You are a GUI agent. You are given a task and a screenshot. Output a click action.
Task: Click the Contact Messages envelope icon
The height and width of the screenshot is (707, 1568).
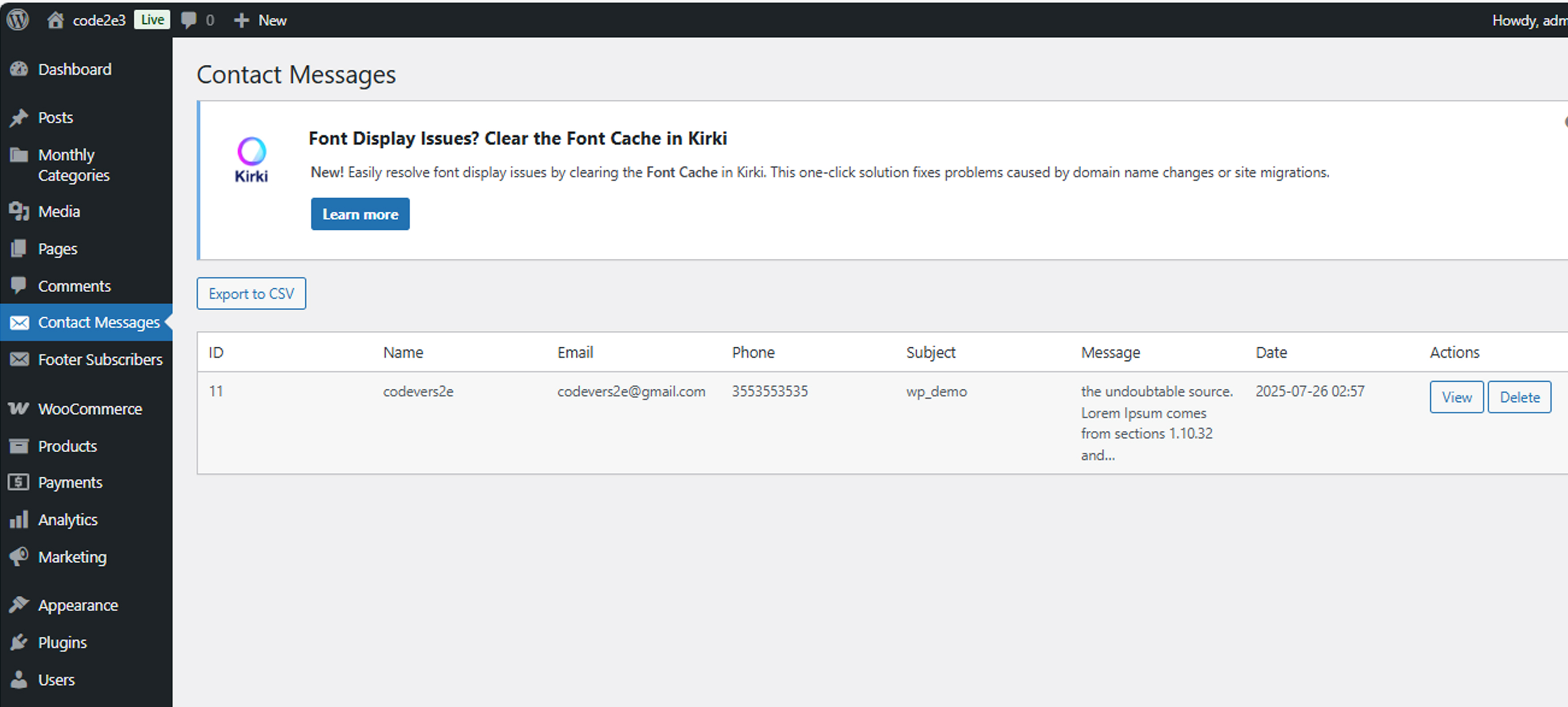point(19,323)
